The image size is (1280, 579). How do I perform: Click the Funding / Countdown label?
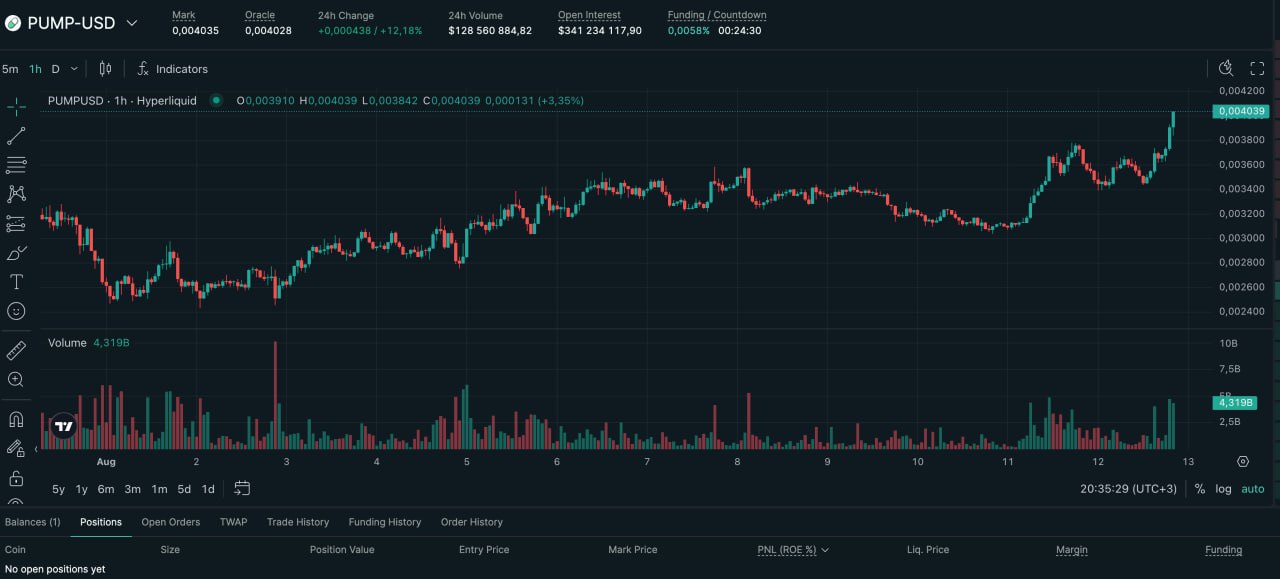coord(717,15)
